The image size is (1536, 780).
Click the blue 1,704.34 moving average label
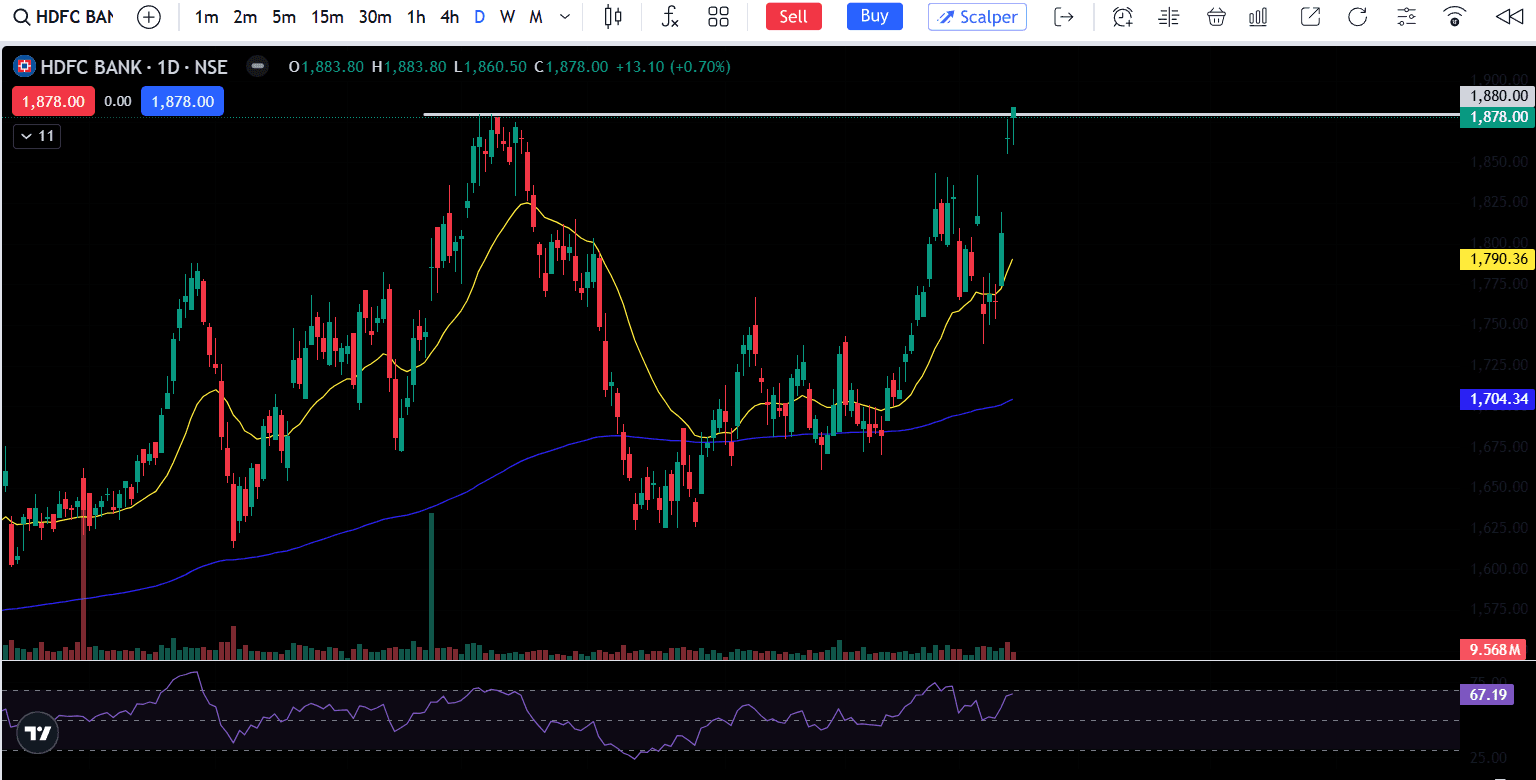[1497, 399]
